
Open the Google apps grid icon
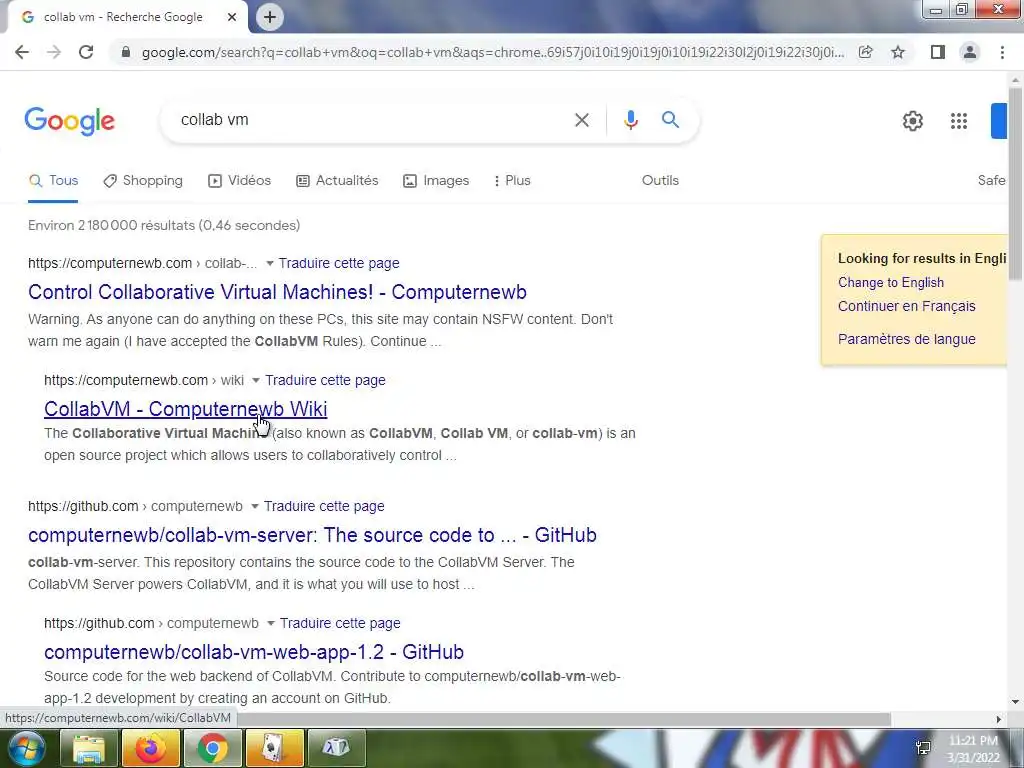coord(959,121)
